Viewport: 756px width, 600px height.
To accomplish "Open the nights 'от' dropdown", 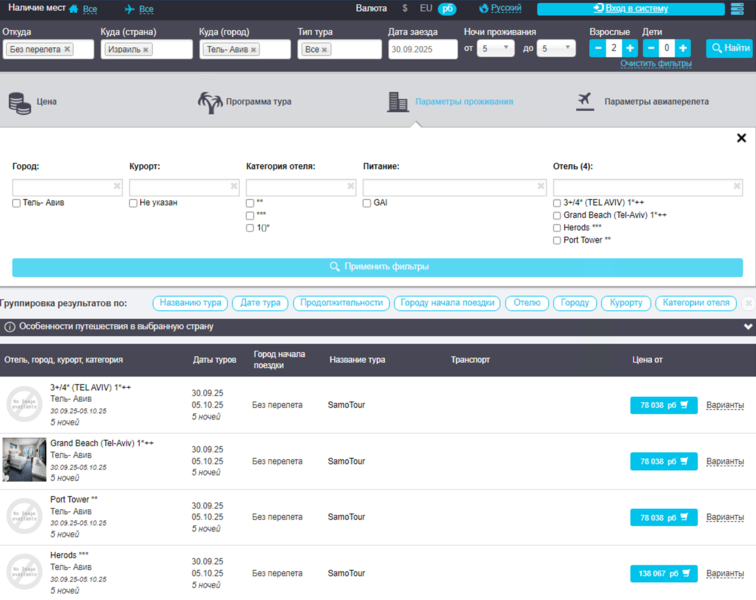I will tap(495, 48).
